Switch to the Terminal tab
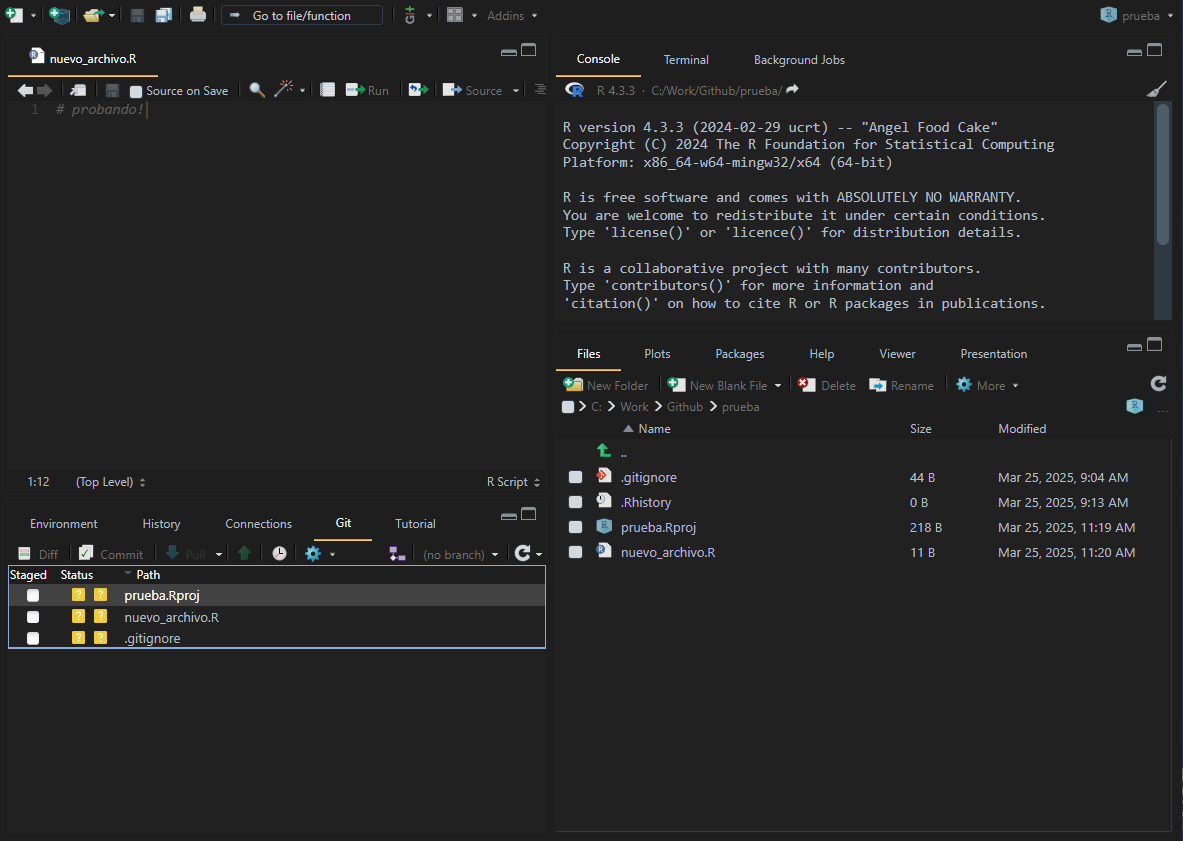The image size is (1183, 841). pos(686,60)
